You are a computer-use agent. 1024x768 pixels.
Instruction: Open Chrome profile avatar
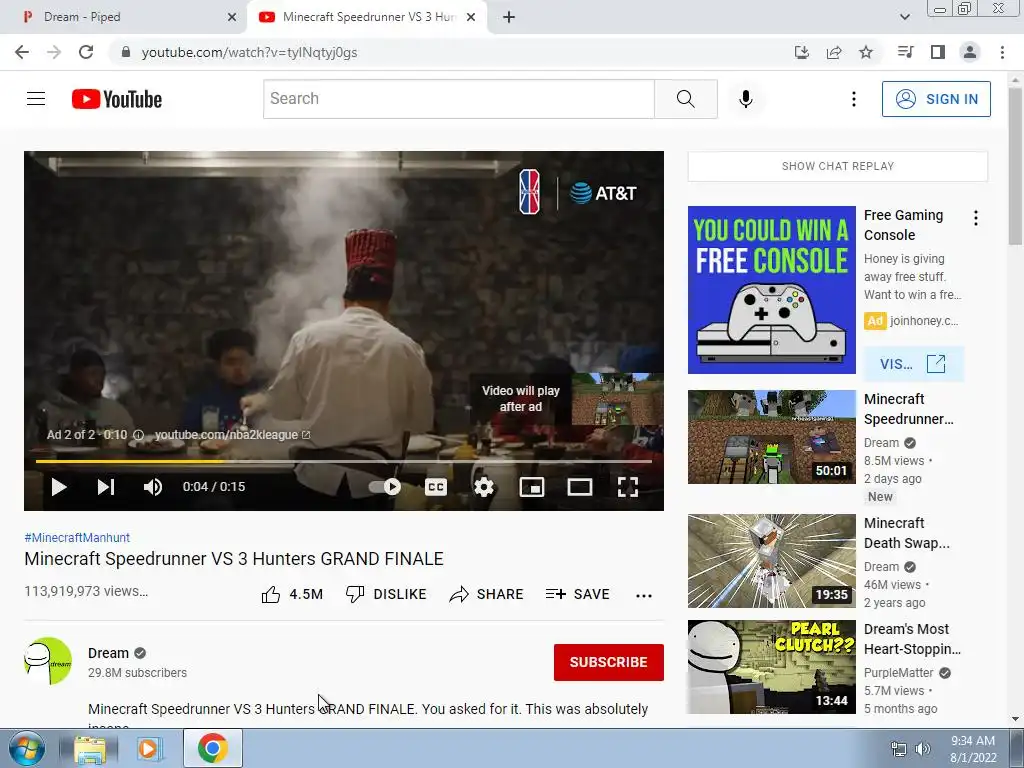970,52
